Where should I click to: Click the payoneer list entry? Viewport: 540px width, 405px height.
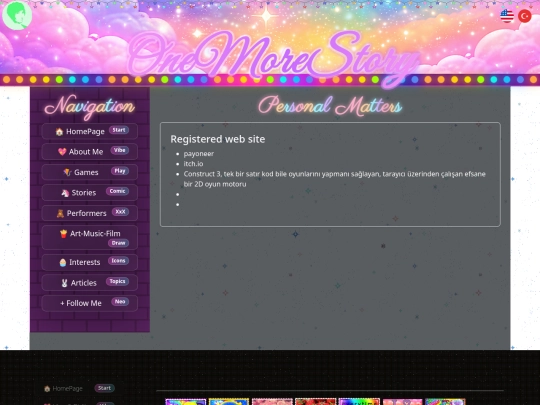click(199, 154)
